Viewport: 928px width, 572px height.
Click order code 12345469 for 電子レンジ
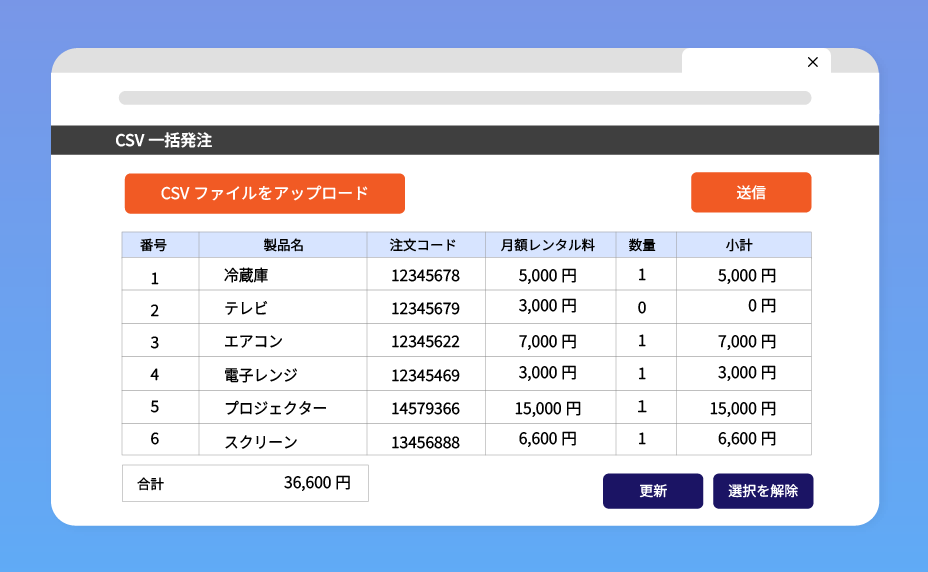[425, 375]
